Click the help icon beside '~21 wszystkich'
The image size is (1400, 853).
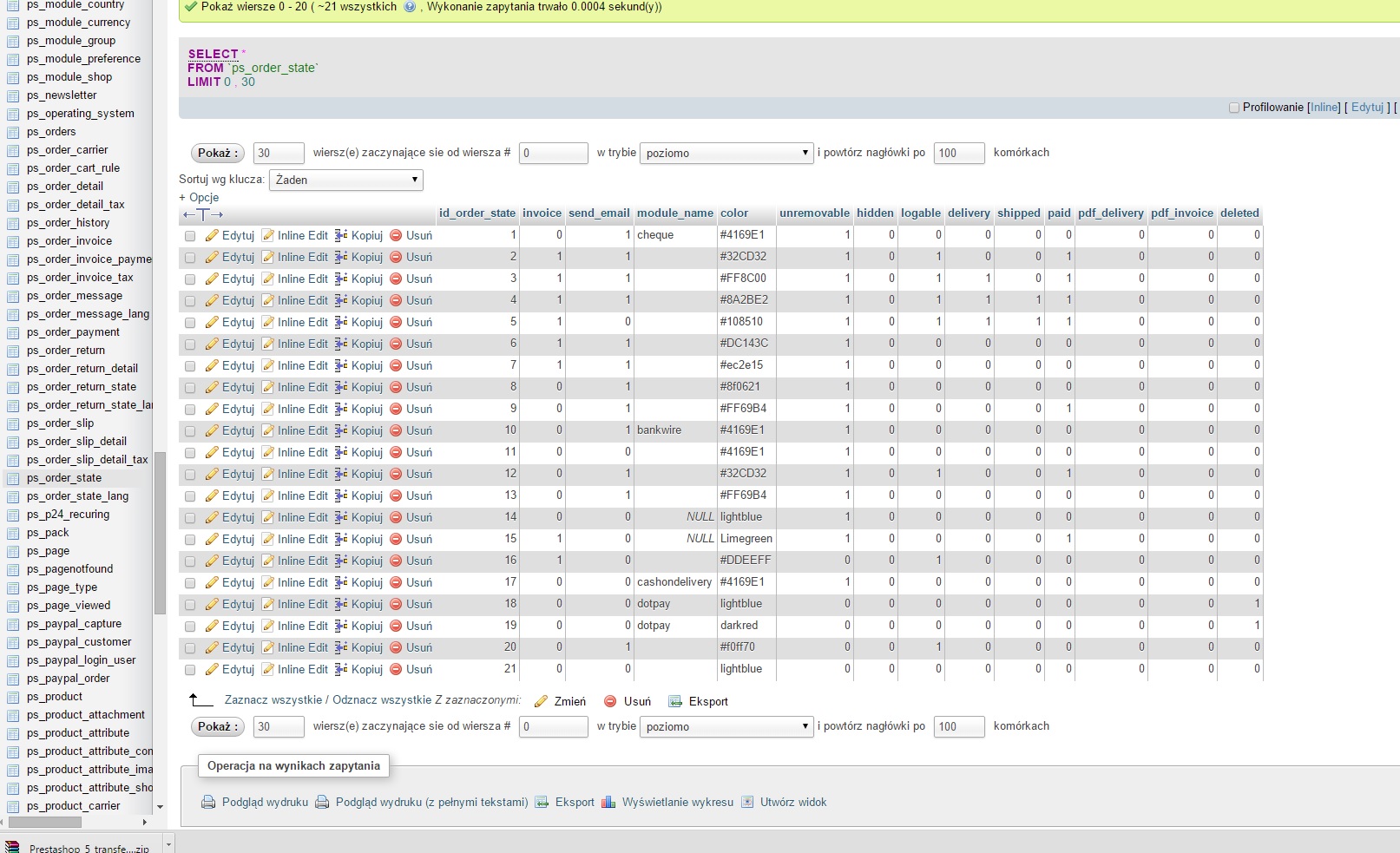pos(410,7)
